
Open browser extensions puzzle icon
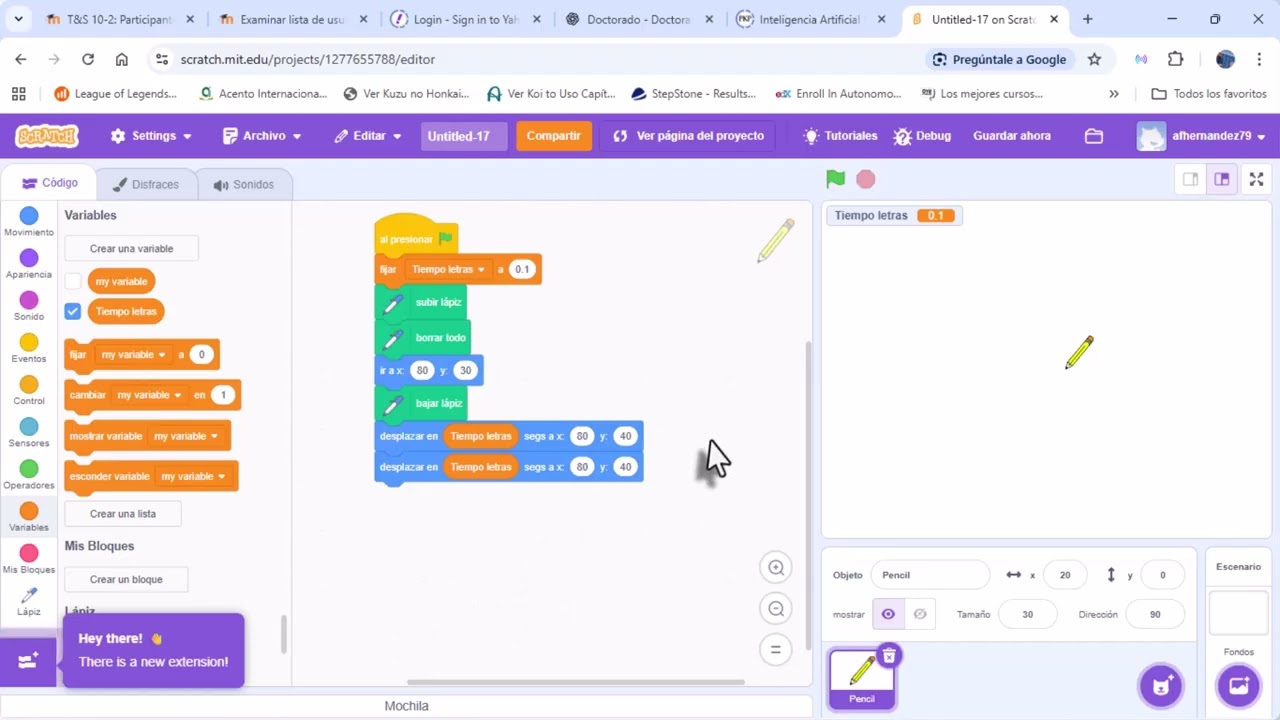click(x=1176, y=59)
